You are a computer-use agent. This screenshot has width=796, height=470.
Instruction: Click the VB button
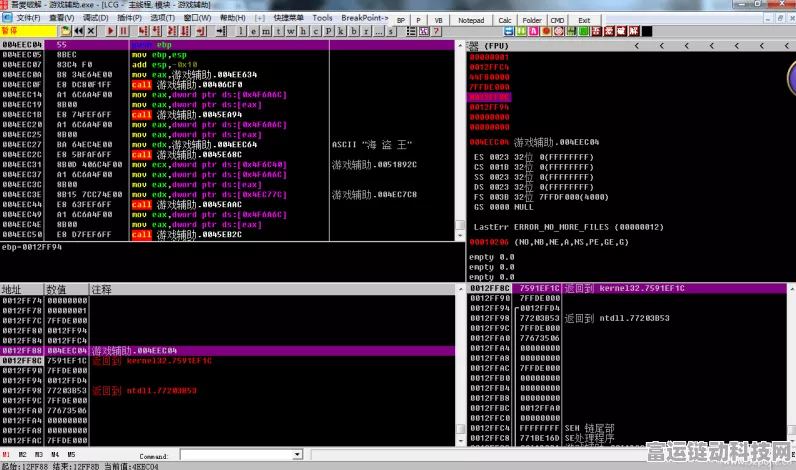438,20
